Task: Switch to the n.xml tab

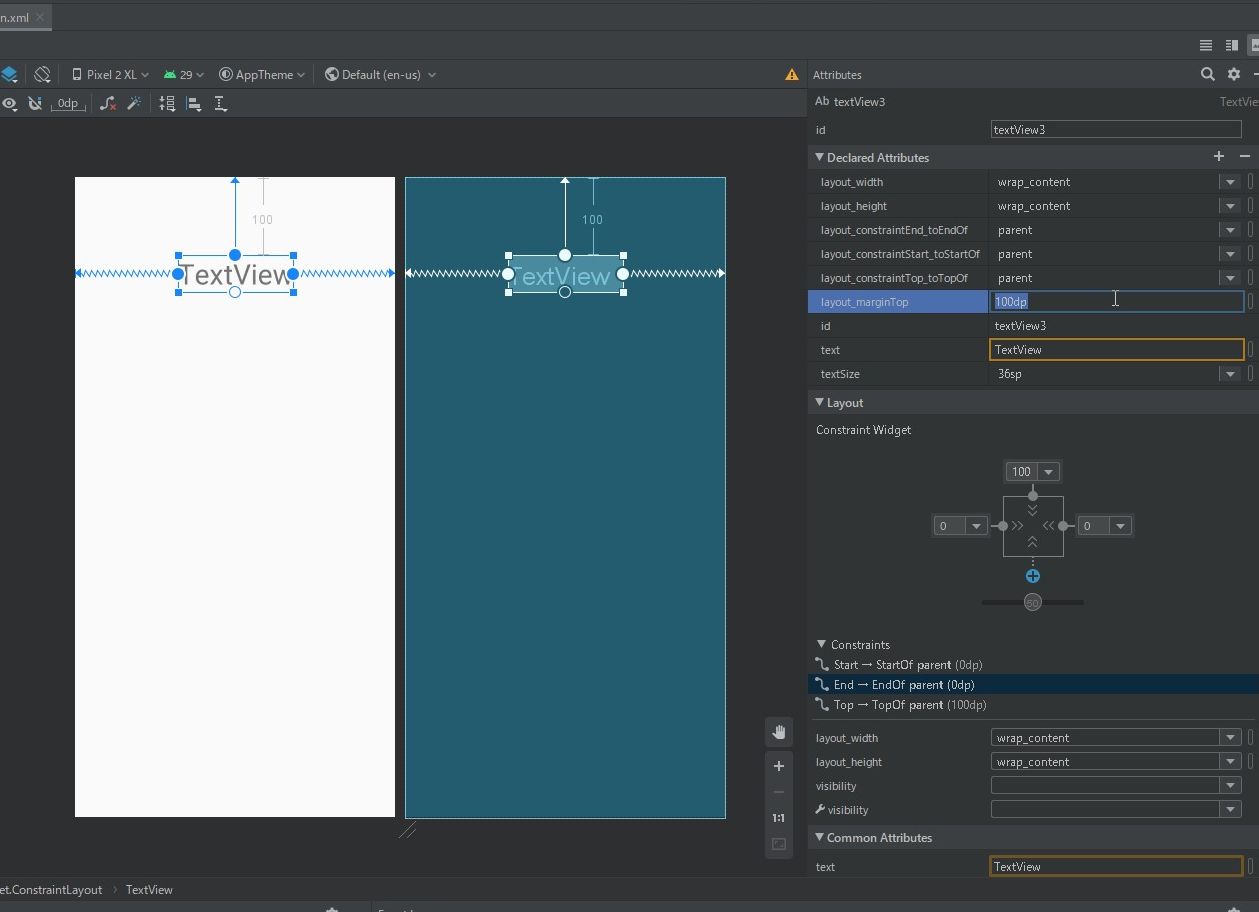Action: 16,17
